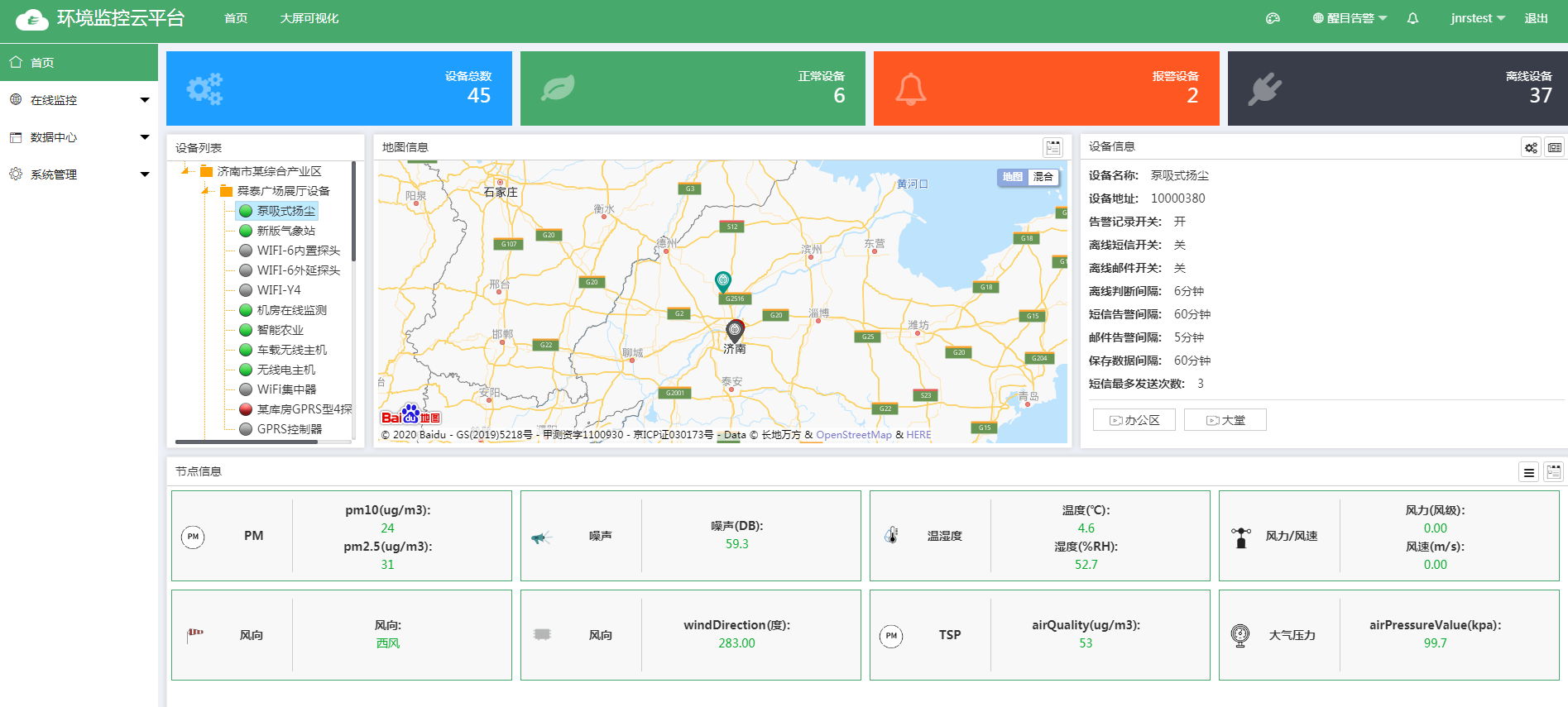Click the Baidu map logo

[410, 414]
